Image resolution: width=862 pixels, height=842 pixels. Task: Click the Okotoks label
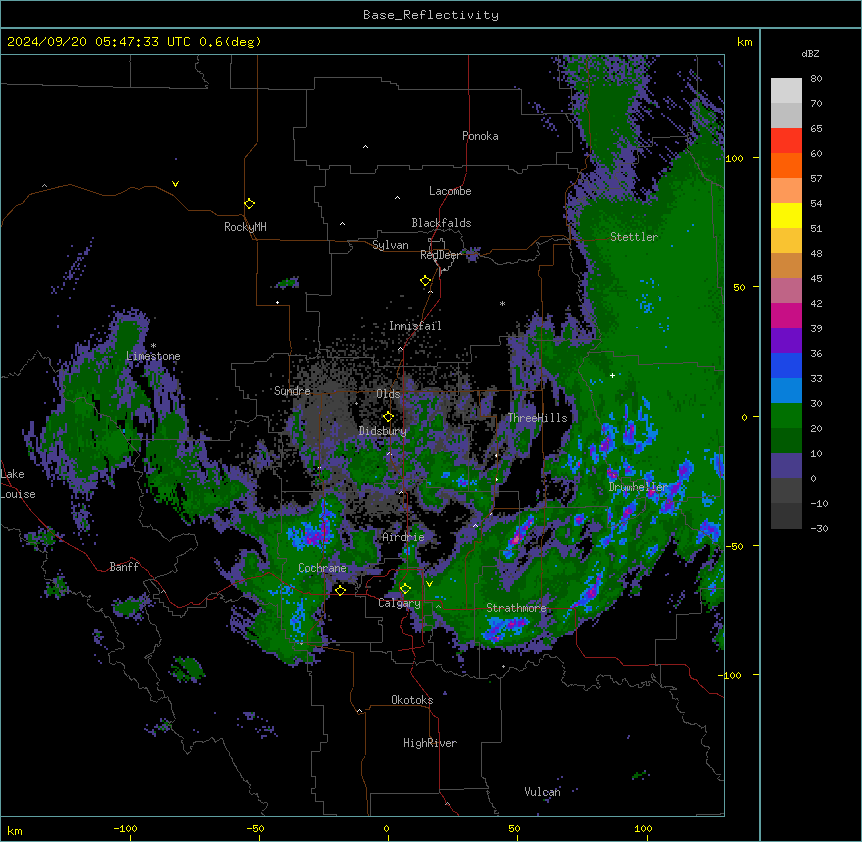click(412, 700)
